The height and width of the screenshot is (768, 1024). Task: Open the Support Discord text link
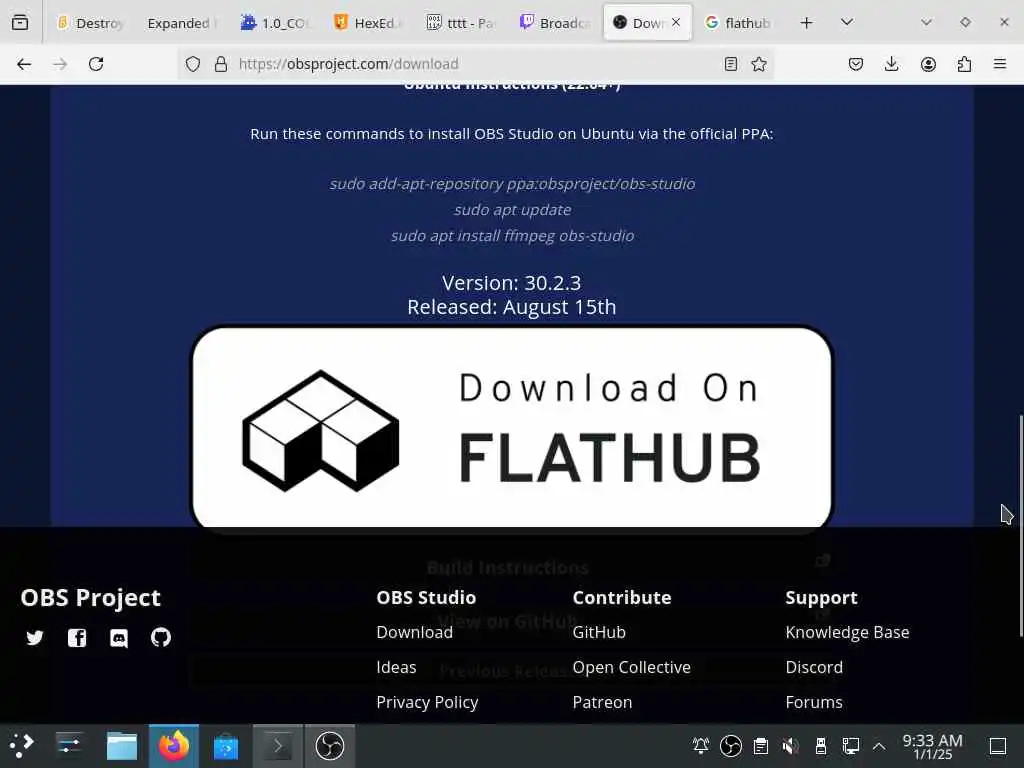[x=814, y=667]
